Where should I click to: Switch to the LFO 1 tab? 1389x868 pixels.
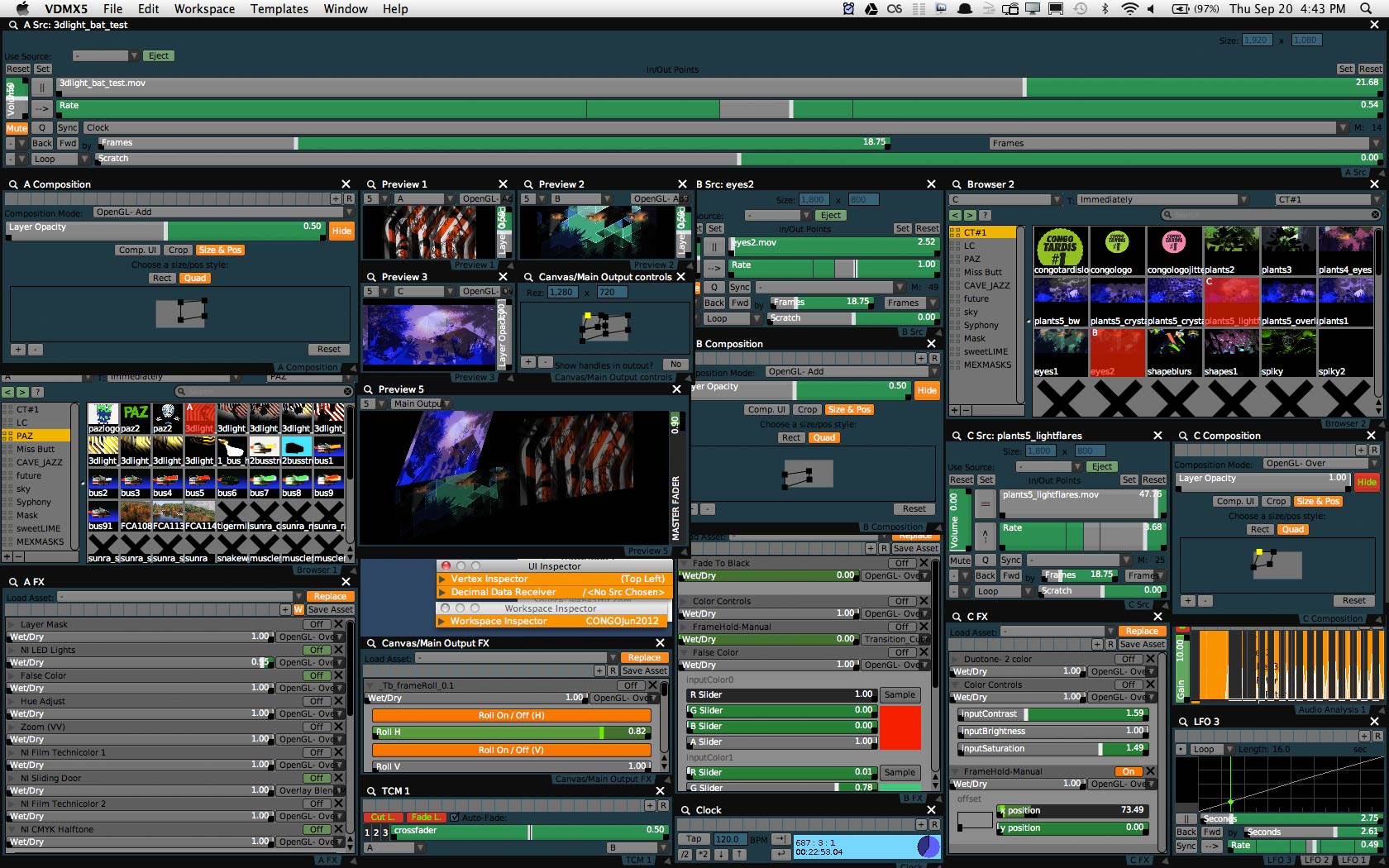(x=1353, y=861)
